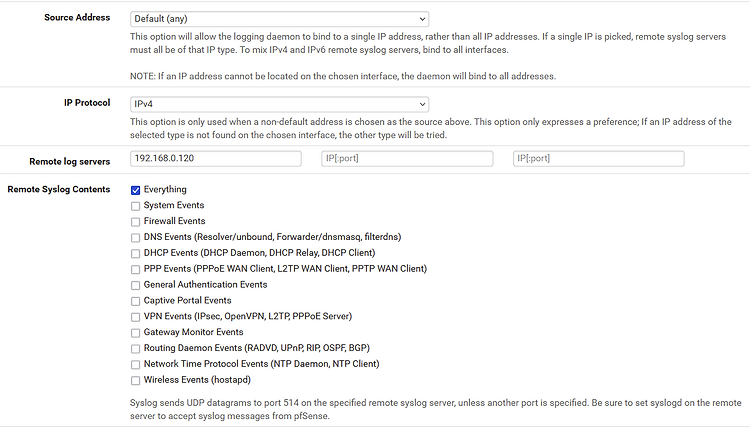Toggle General Authentication Events checkbox
750x427 pixels.
pos(135,285)
